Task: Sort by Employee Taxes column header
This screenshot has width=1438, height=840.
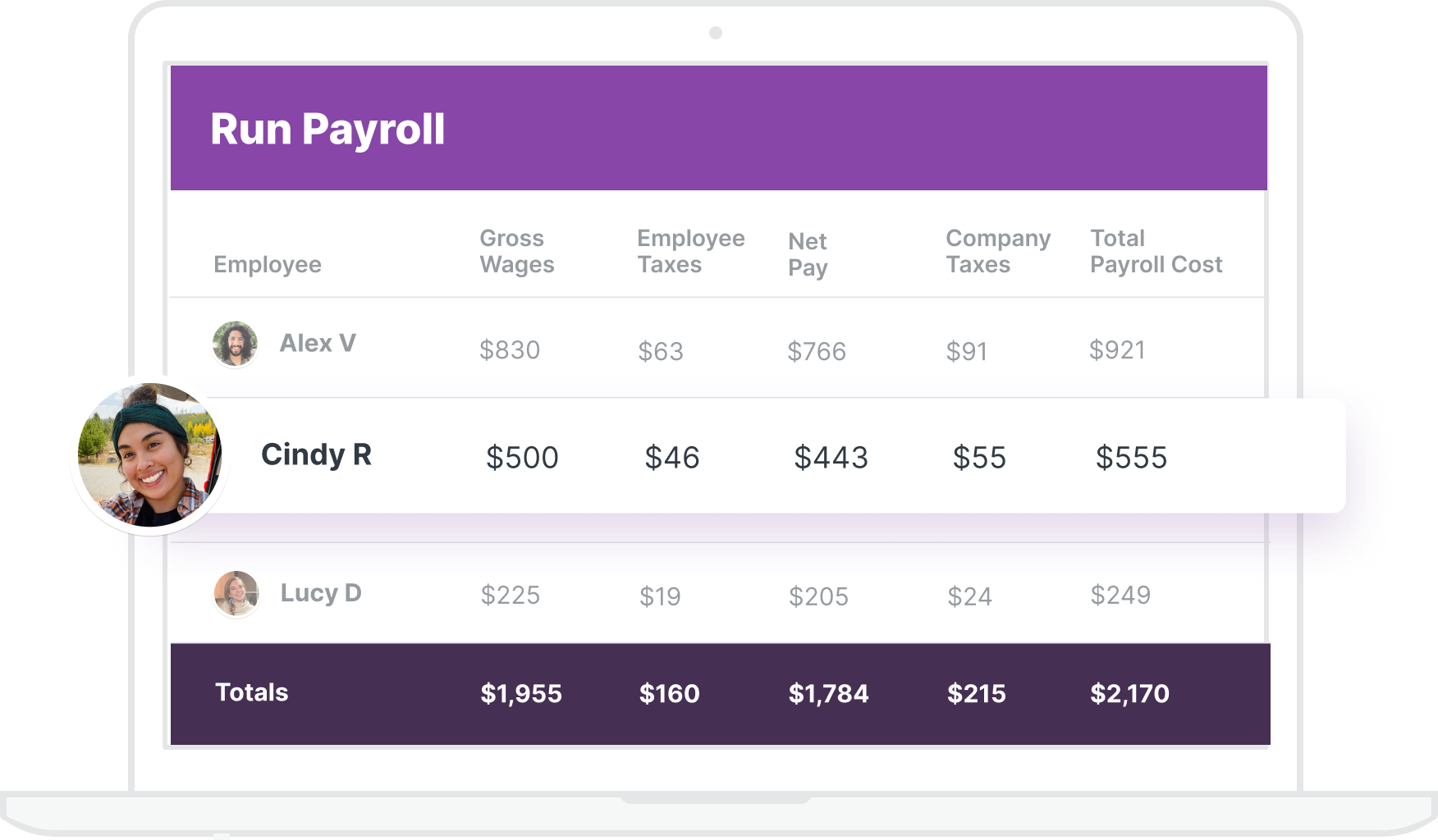Action: click(691, 251)
